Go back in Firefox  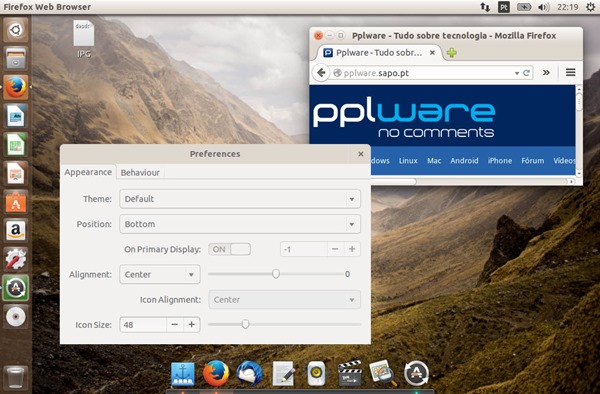321,73
